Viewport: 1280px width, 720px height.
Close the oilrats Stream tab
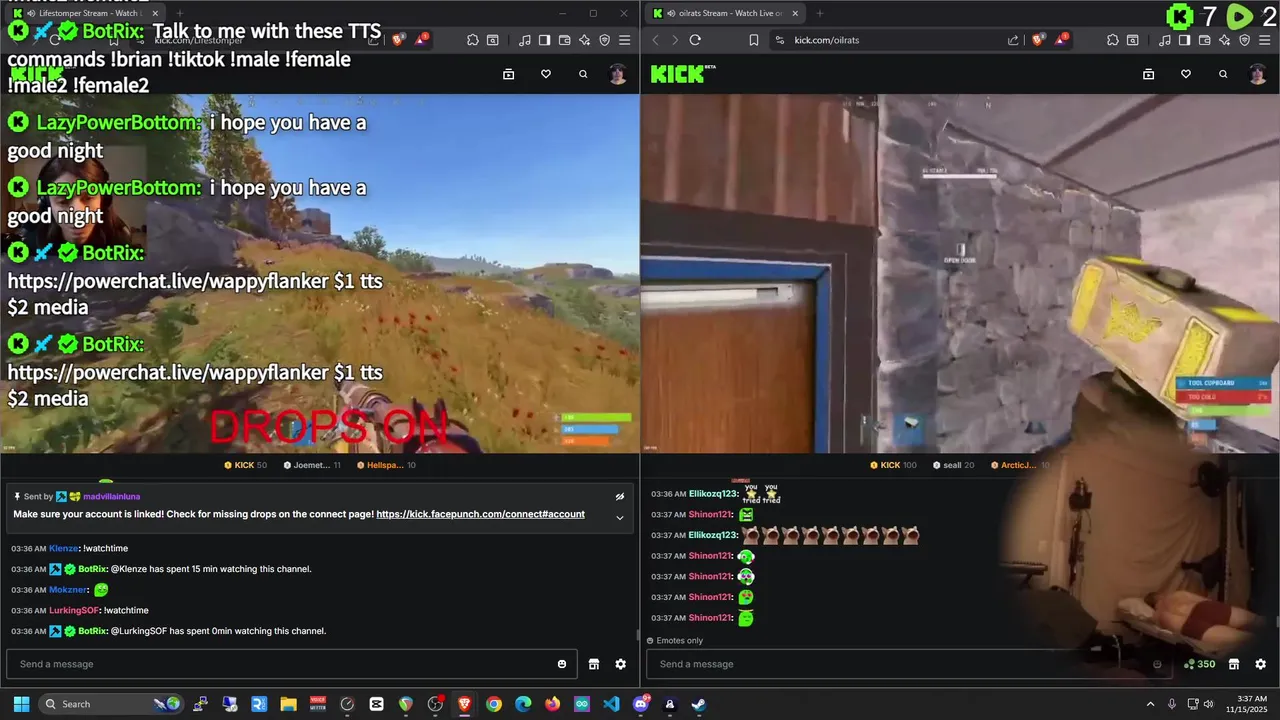pyautogui.click(x=795, y=13)
